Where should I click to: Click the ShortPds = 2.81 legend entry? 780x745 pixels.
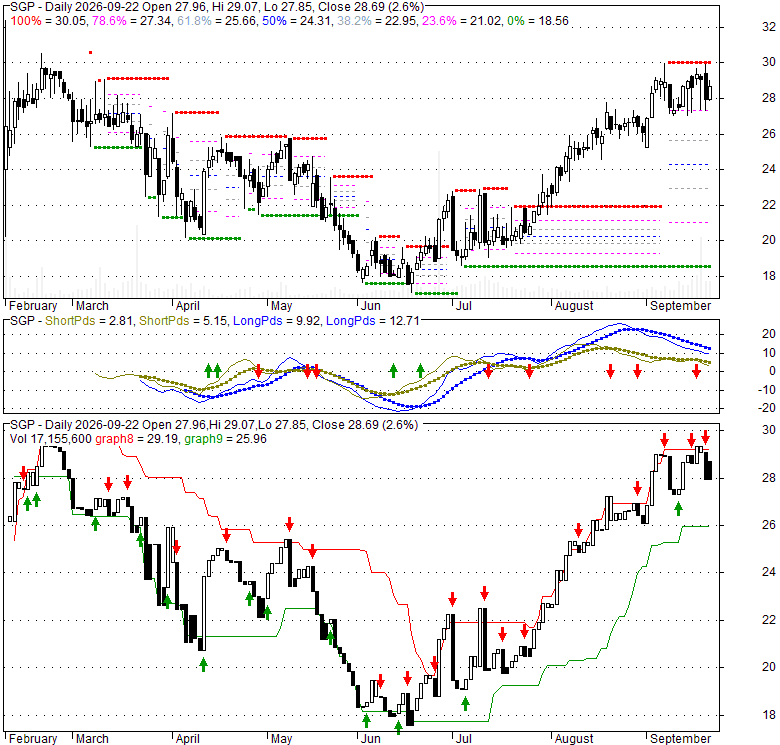tap(89, 321)
